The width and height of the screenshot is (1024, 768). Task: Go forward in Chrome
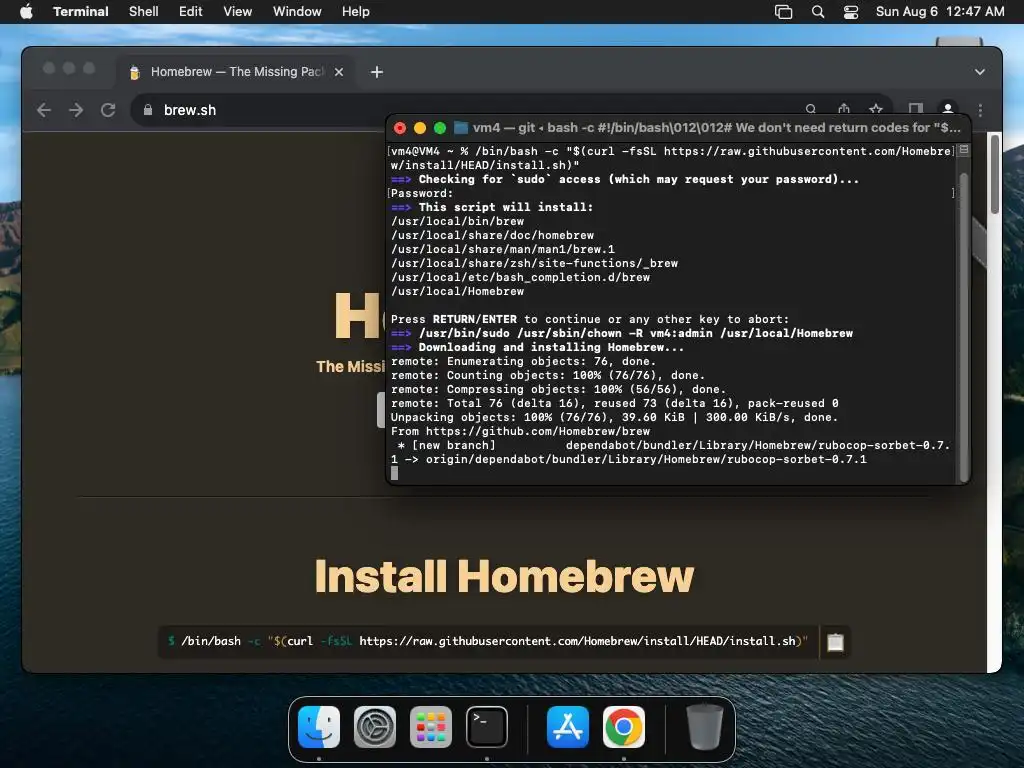click(x=76, y=110)
